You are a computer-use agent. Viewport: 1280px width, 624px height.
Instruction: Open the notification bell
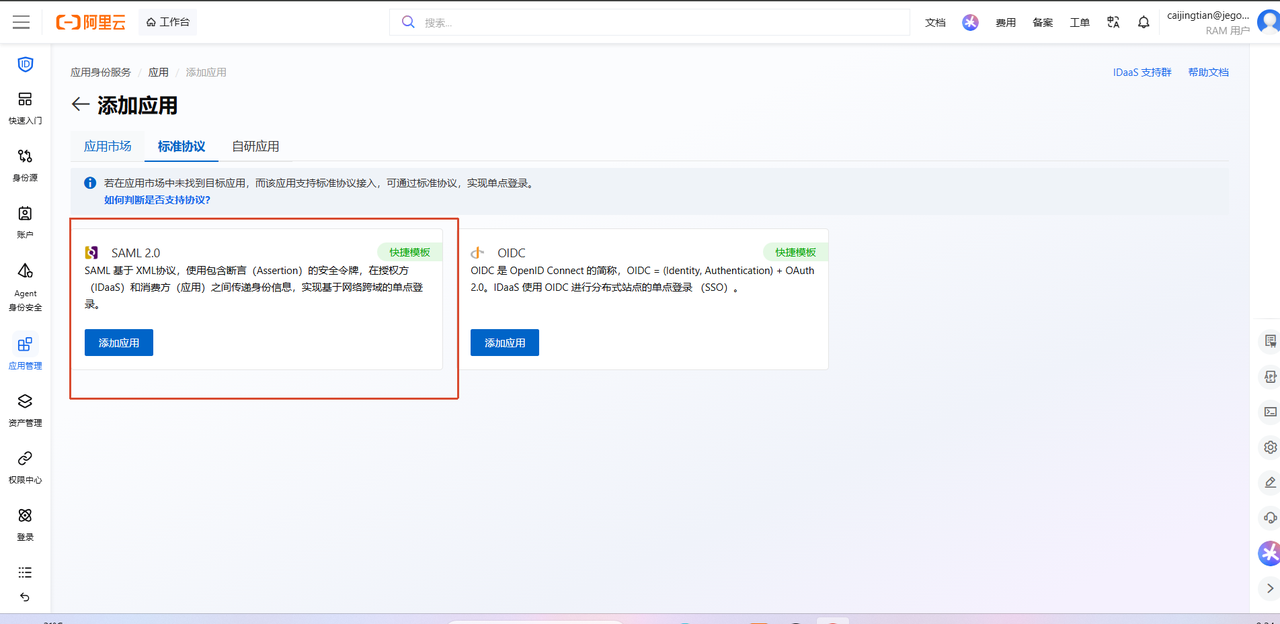pos(1144,22)
